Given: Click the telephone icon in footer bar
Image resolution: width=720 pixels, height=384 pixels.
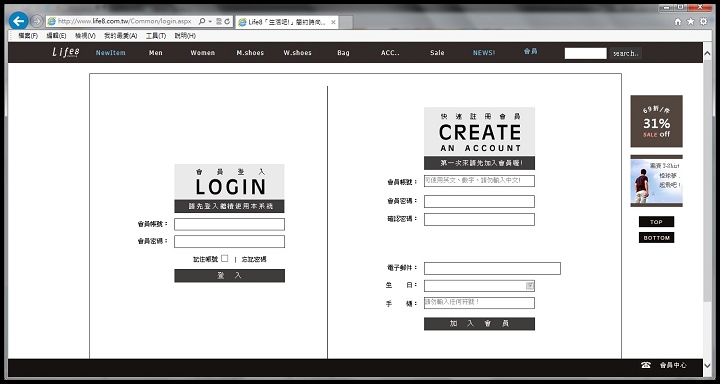Looking at the screenshot, I should point(646,365).
